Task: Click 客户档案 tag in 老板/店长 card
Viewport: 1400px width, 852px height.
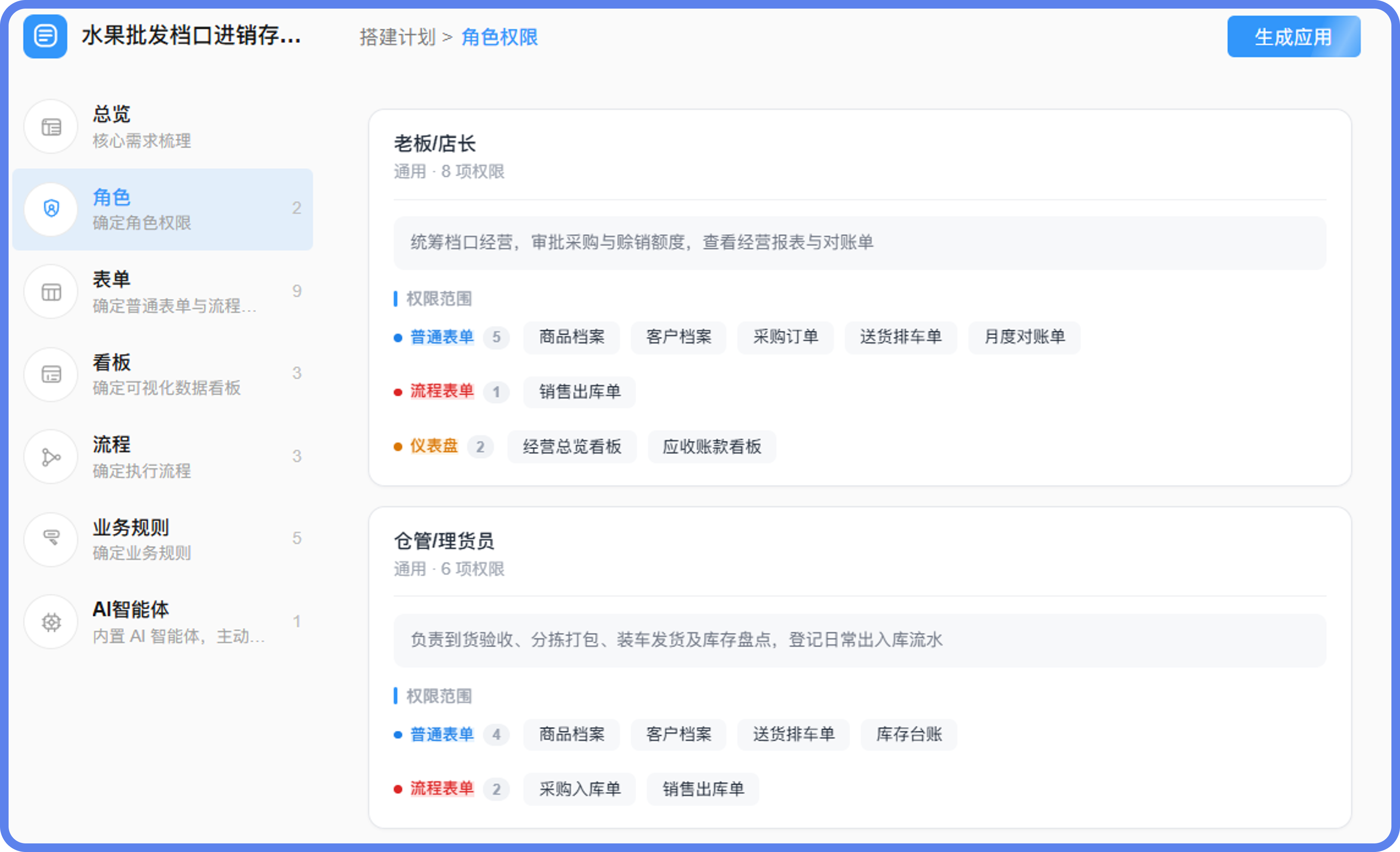Action: (679, 337)
